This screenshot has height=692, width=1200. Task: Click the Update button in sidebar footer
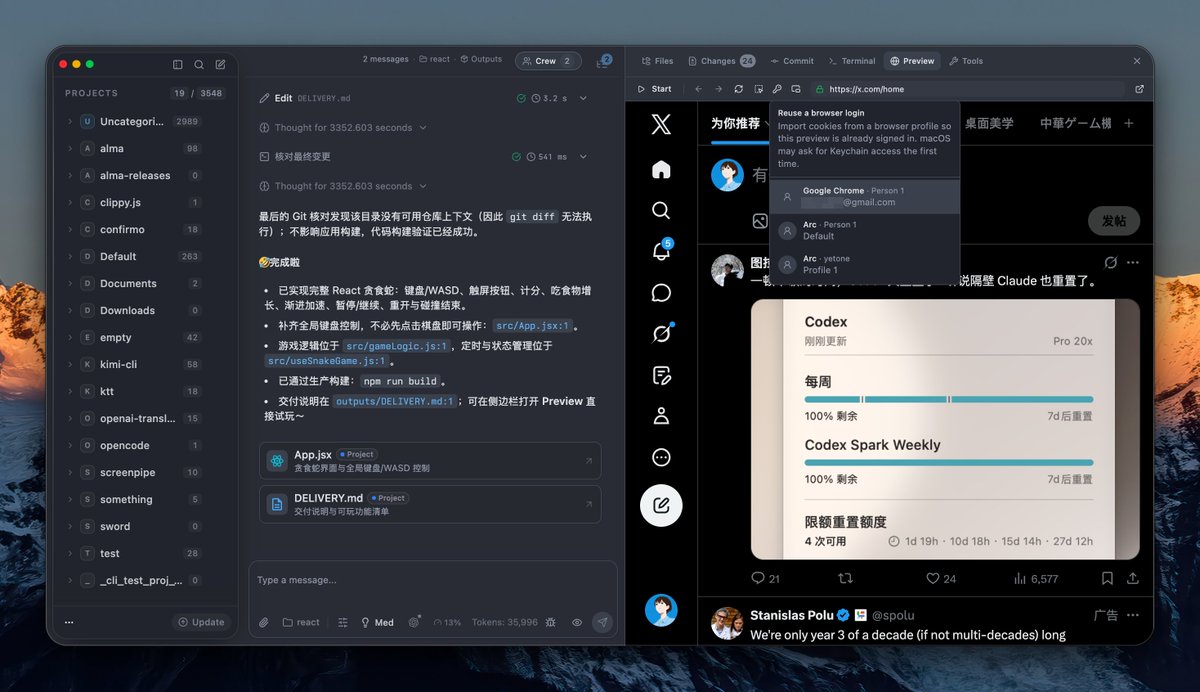(201, 622)
